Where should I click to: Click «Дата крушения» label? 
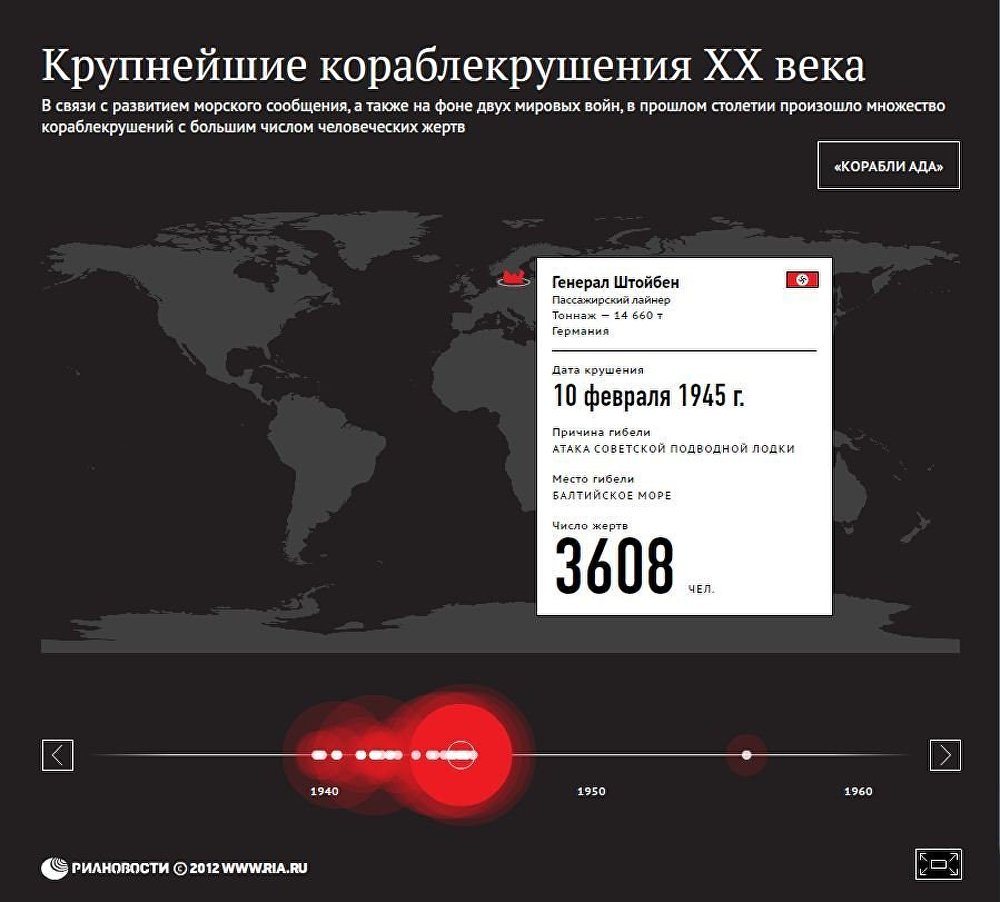(598, 370)
